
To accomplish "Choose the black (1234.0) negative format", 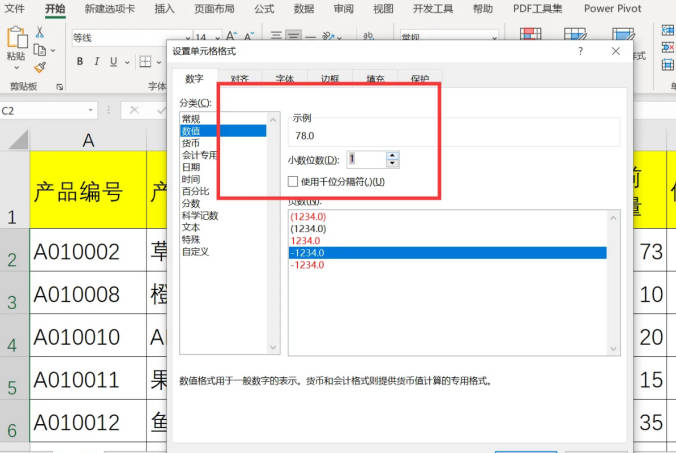I will (x=448, y=228).
